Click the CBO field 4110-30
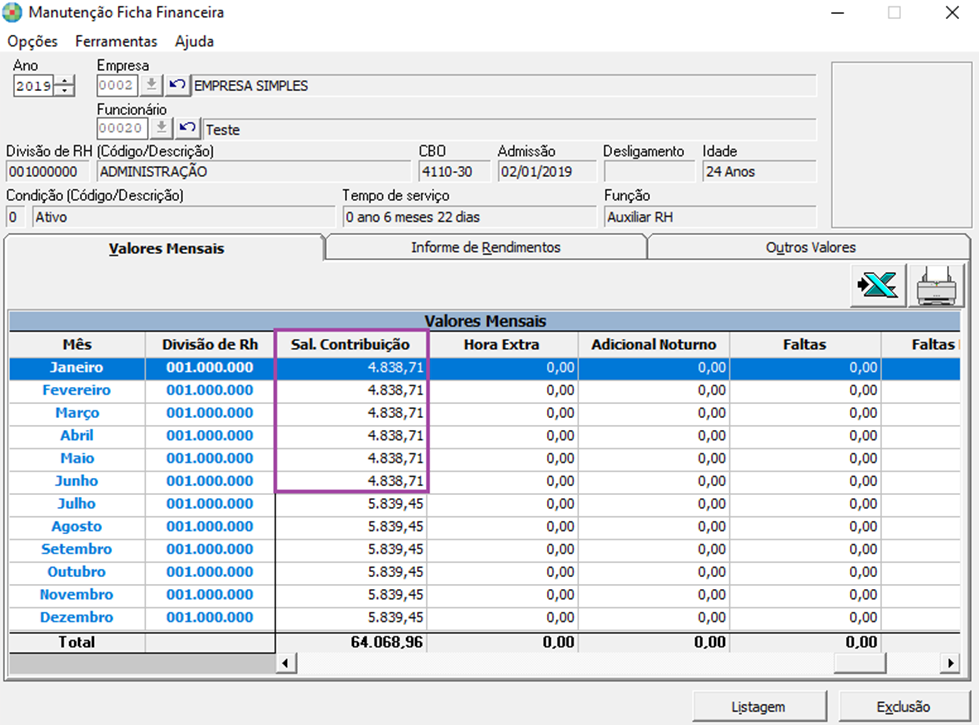The image size is (979, 725). [455, 172]
